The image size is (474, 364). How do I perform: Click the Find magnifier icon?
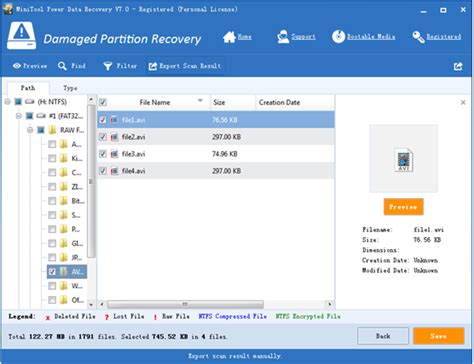(62, 66)
